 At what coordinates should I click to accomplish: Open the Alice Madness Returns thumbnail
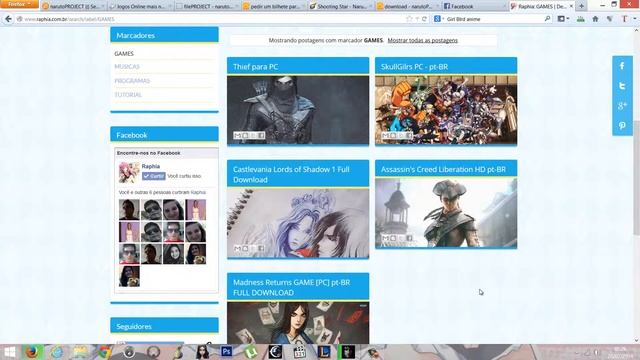[x=298, y=322]
